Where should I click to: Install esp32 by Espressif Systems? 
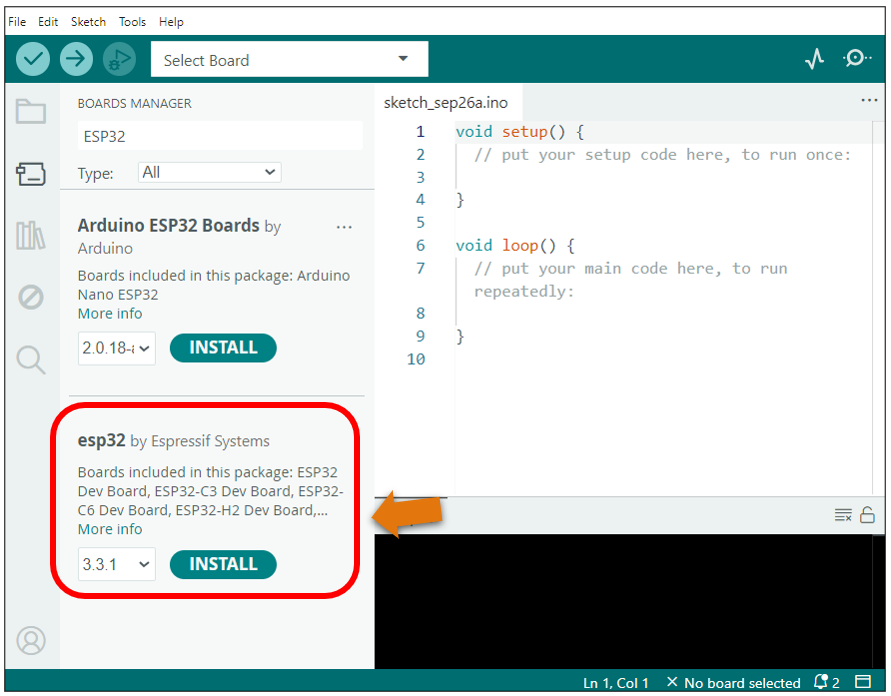click(223, 564)
